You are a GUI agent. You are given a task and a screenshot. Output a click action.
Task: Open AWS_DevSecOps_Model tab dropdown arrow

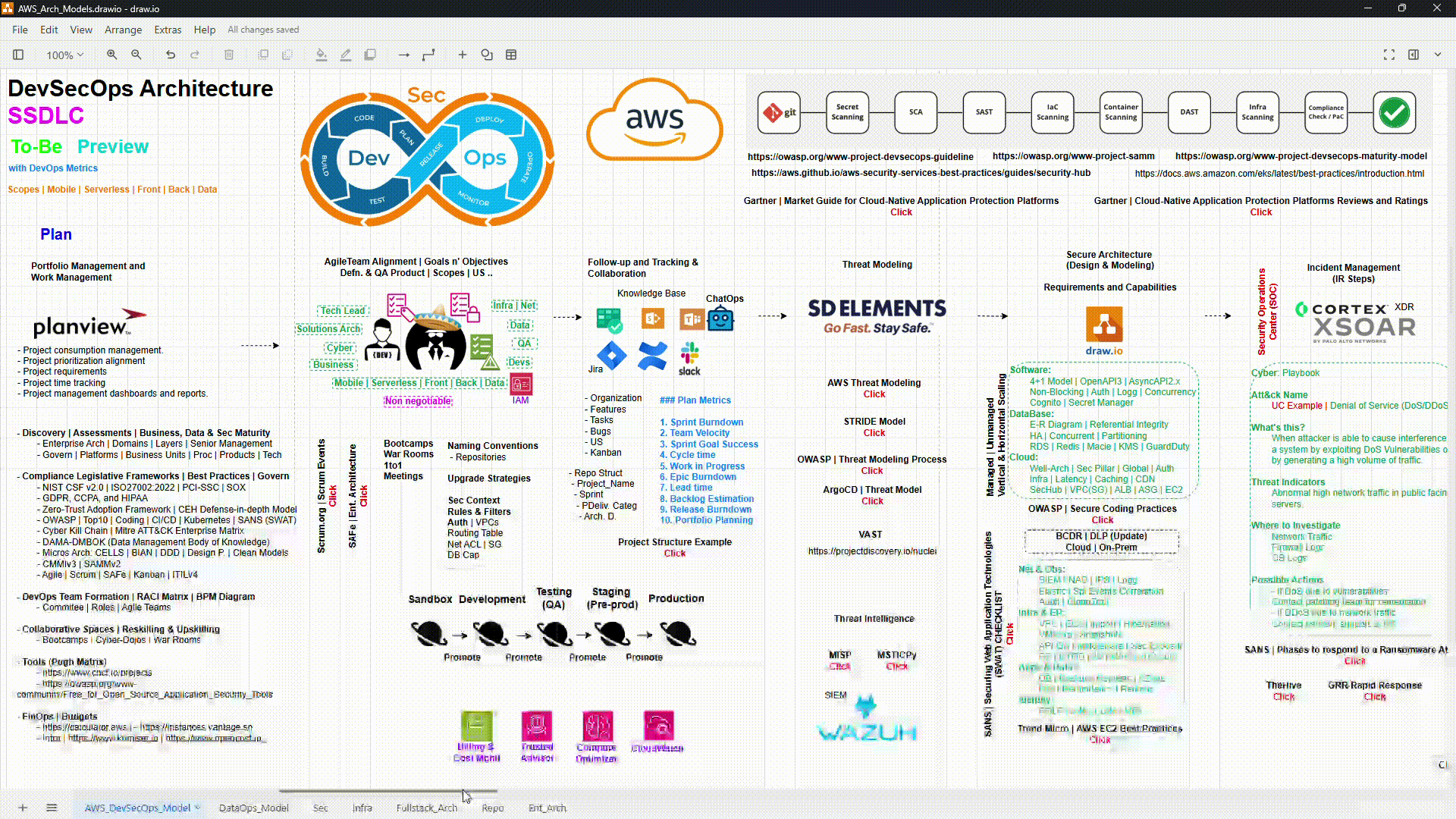197,808
